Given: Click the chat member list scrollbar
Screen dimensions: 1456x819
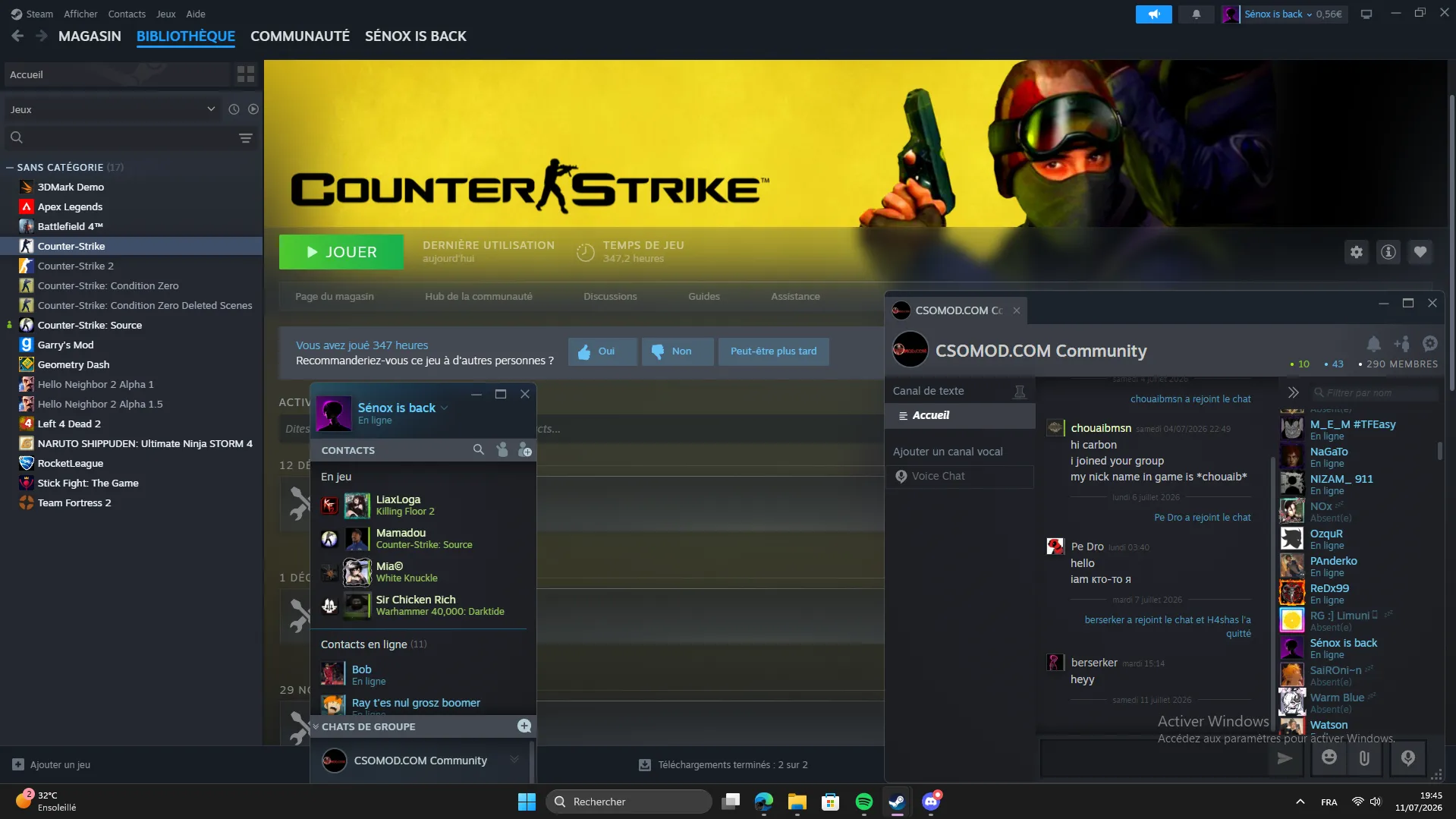Looking at the screenshot, I should coord(1439,451).
